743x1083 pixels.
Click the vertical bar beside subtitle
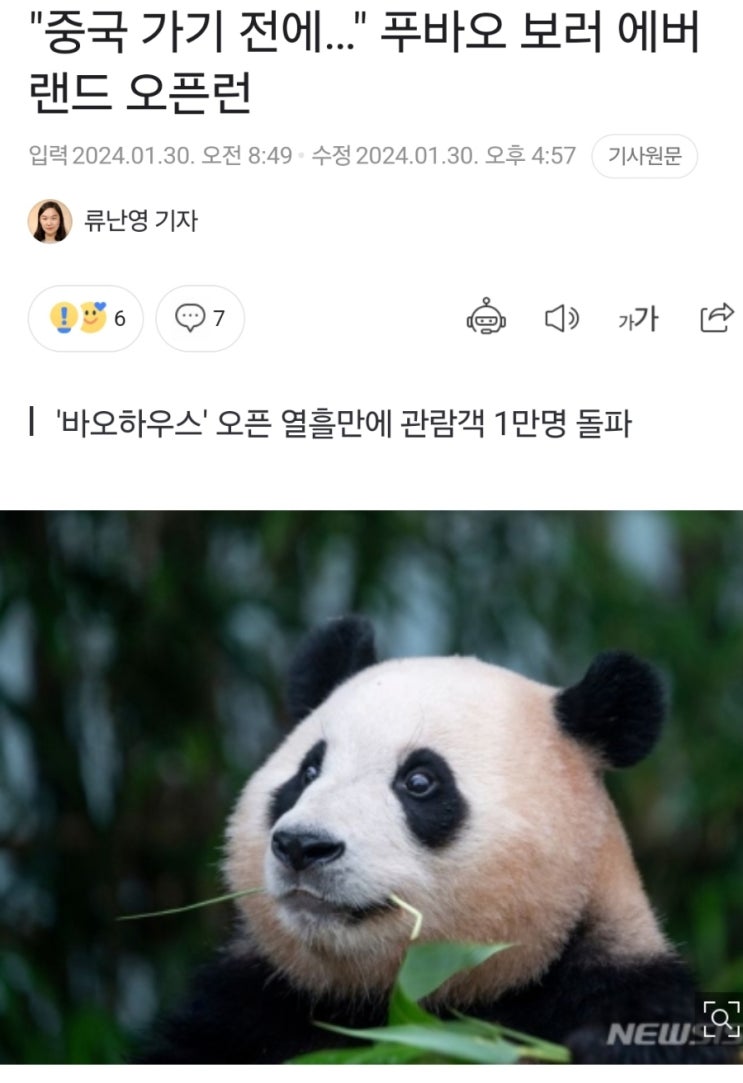point(32,422)
